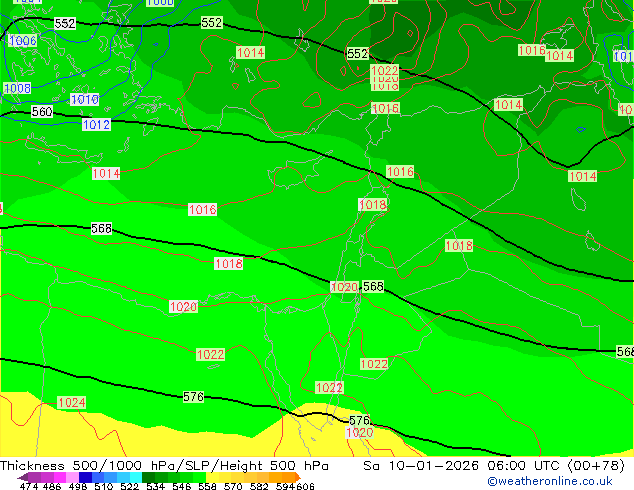Screen dimensions: 634x490
Task: Click the red 1020 label beside 568
Action: tap(344, 287)
